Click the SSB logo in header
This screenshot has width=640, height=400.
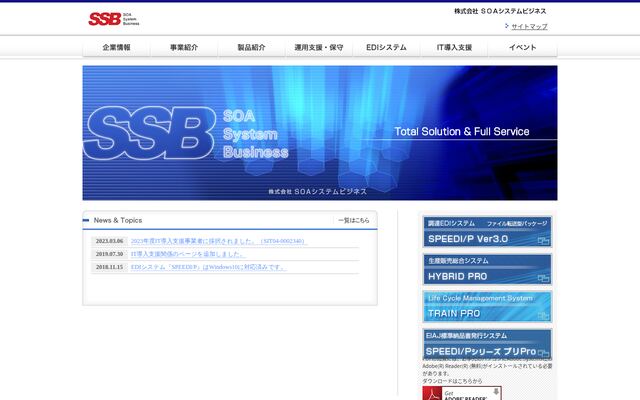click(x=113, y=19)
